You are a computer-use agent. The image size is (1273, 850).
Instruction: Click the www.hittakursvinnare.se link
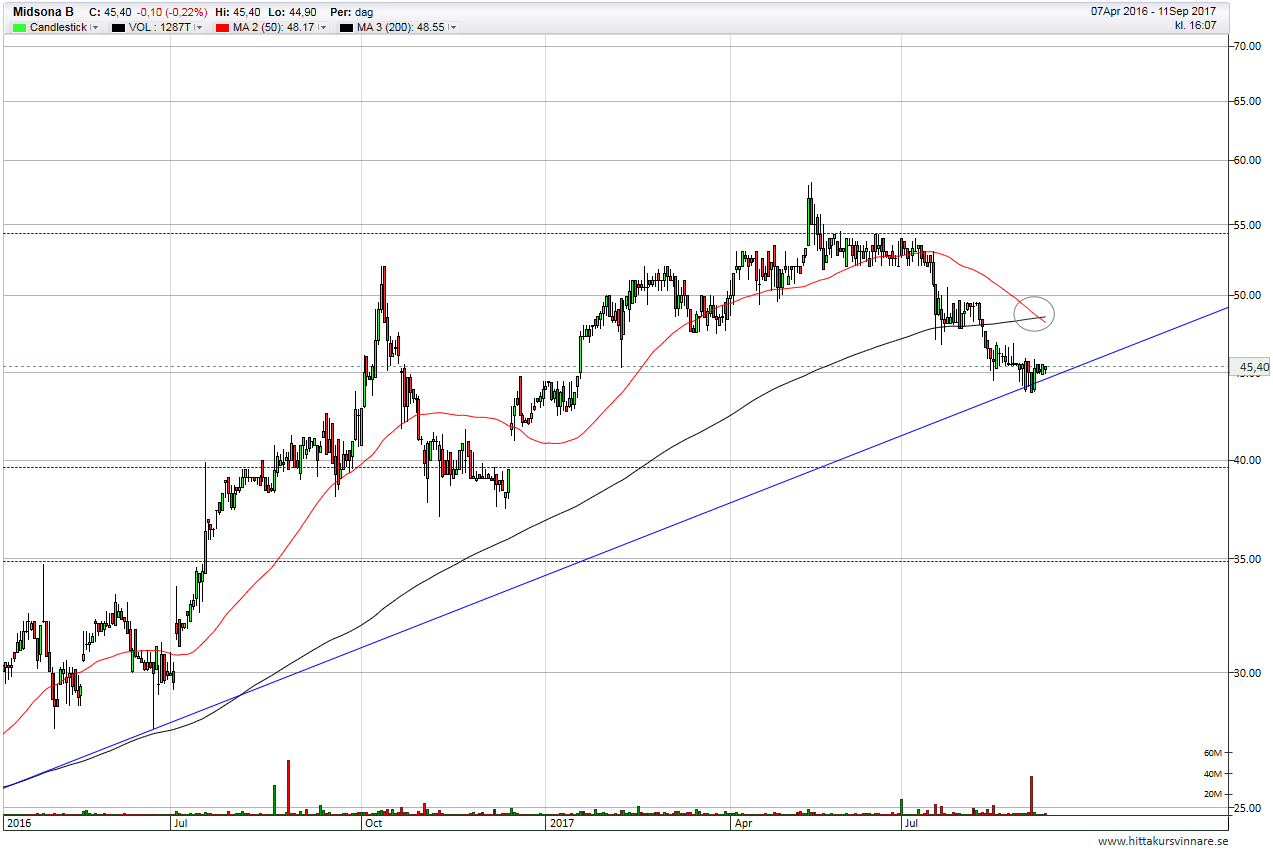pyautogui.click(x=1162, y=841)
